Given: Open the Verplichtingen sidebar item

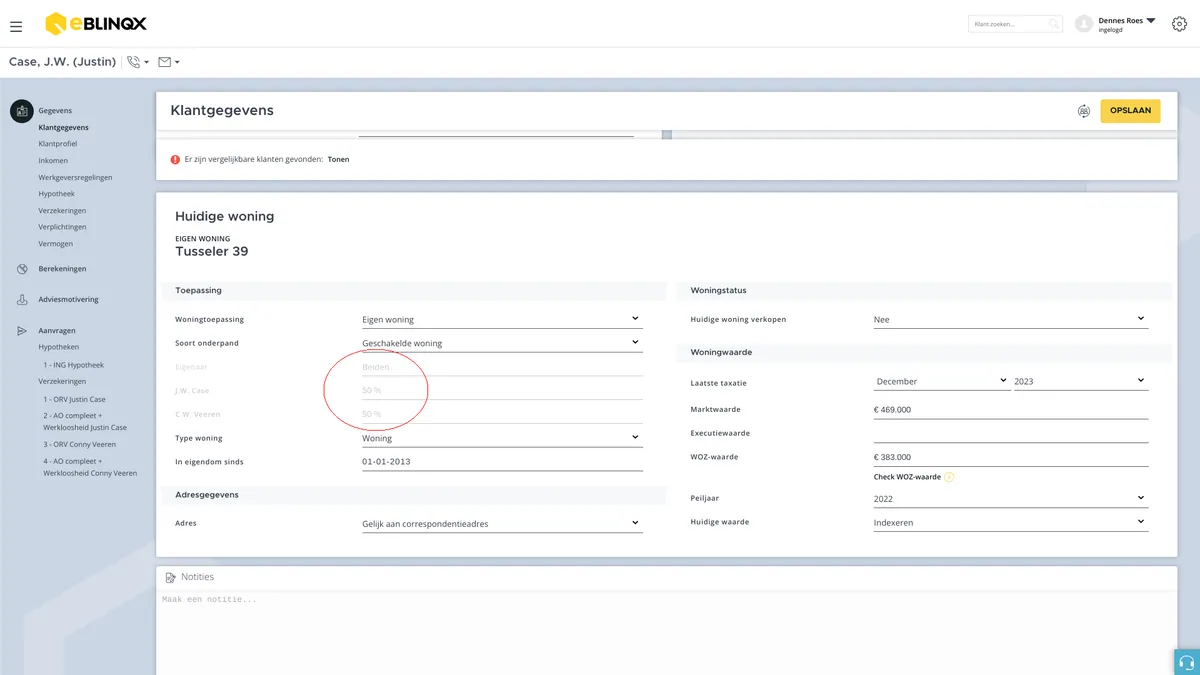Looking at the screenshot, I should pos(62,227).
